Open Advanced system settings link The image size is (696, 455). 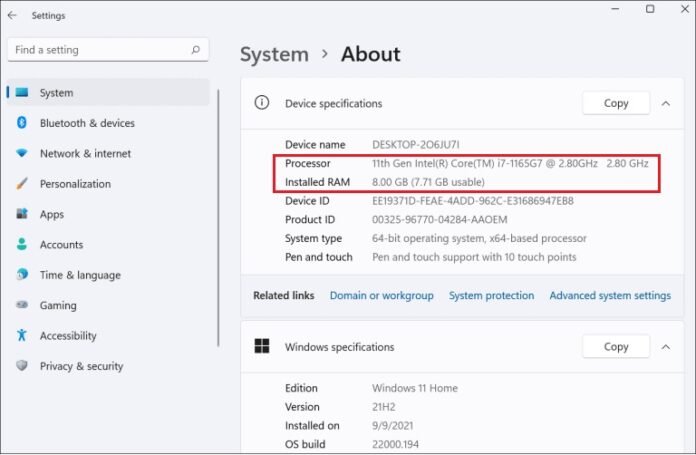pos(610,295)
